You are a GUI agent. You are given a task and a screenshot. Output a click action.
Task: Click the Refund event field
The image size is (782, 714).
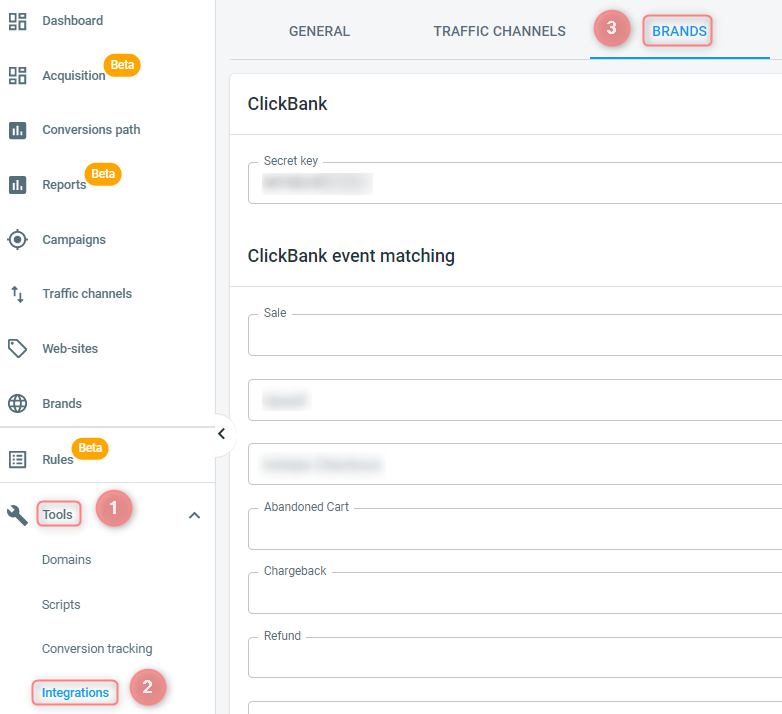[x=515, y=658]
